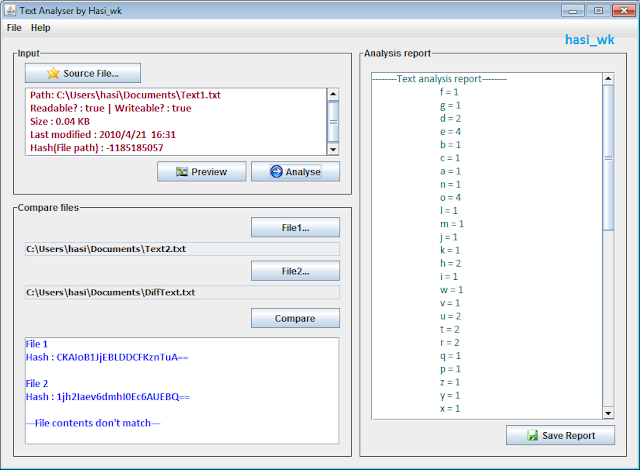This screenshot has height=470, width=640.
Task: Open the Help menu
Action: (x=40, y=28)
